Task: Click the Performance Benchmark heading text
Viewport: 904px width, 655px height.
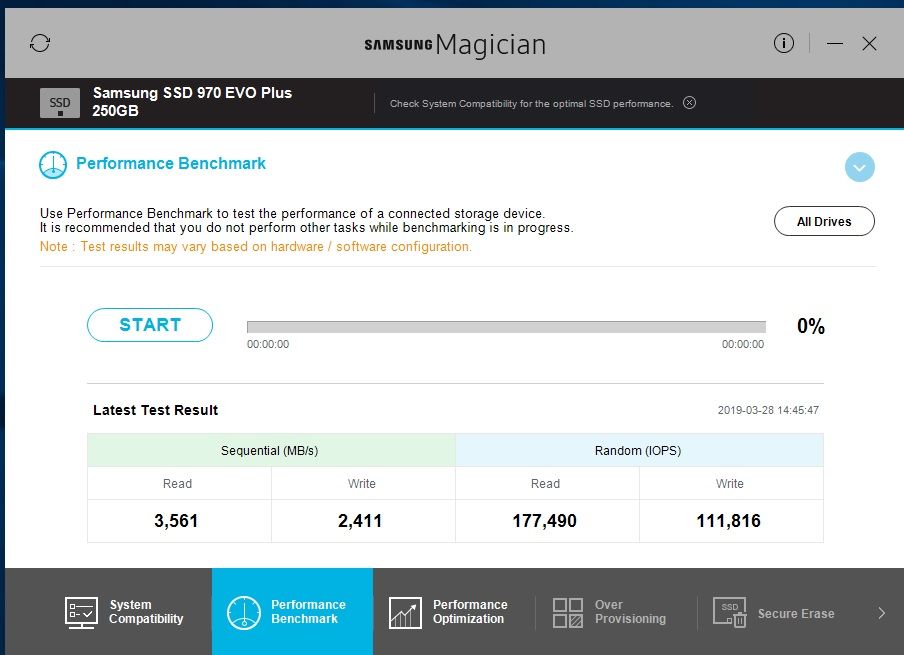Action: click(171, 164)
